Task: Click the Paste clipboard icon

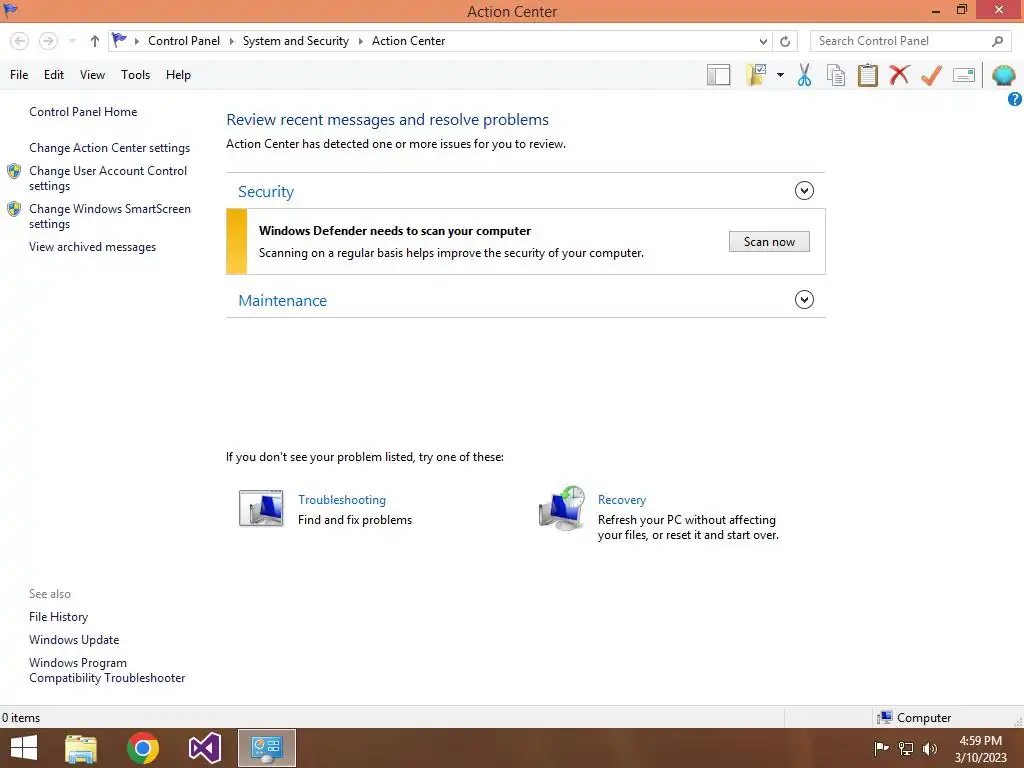Action: click(x=867, y=75)
